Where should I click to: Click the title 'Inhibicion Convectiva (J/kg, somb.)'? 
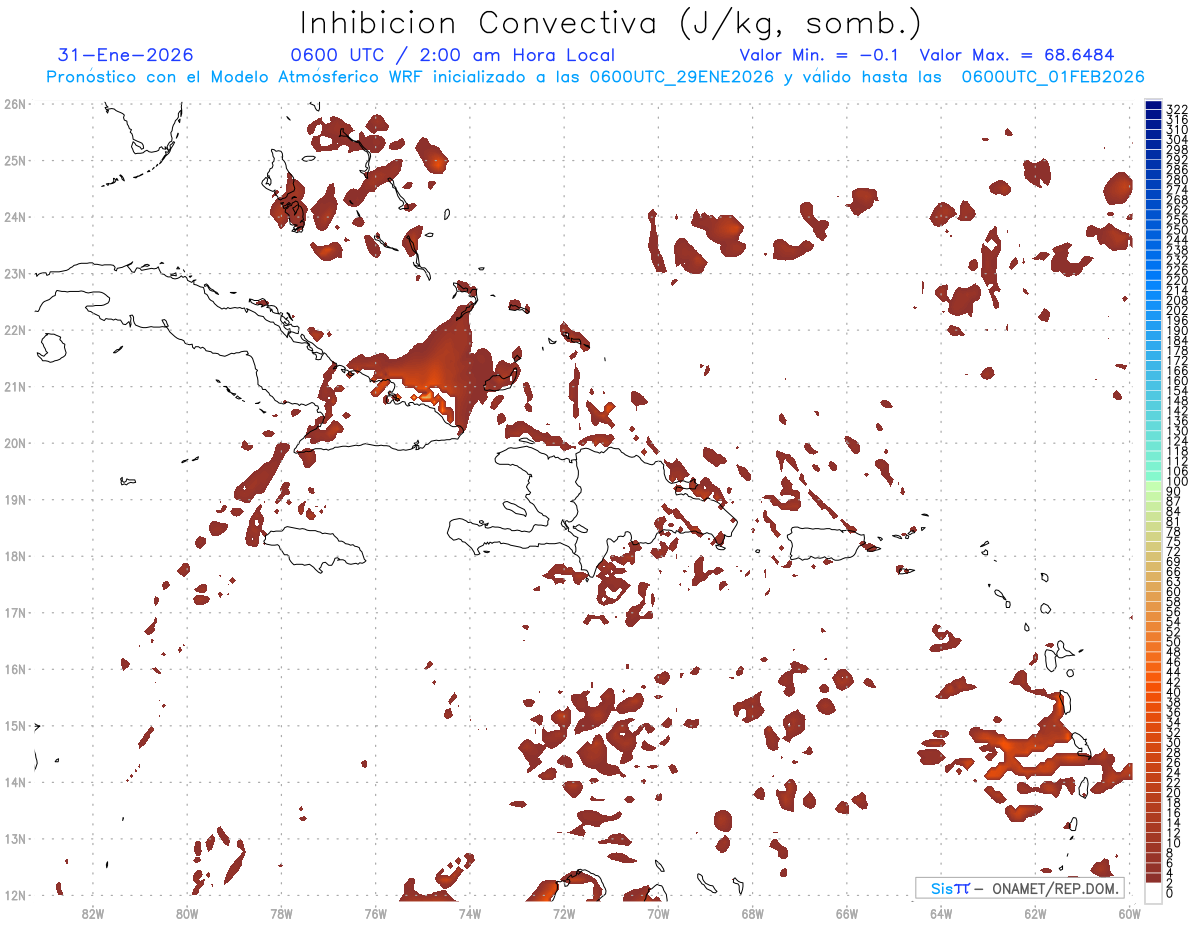tap(612, 24)
